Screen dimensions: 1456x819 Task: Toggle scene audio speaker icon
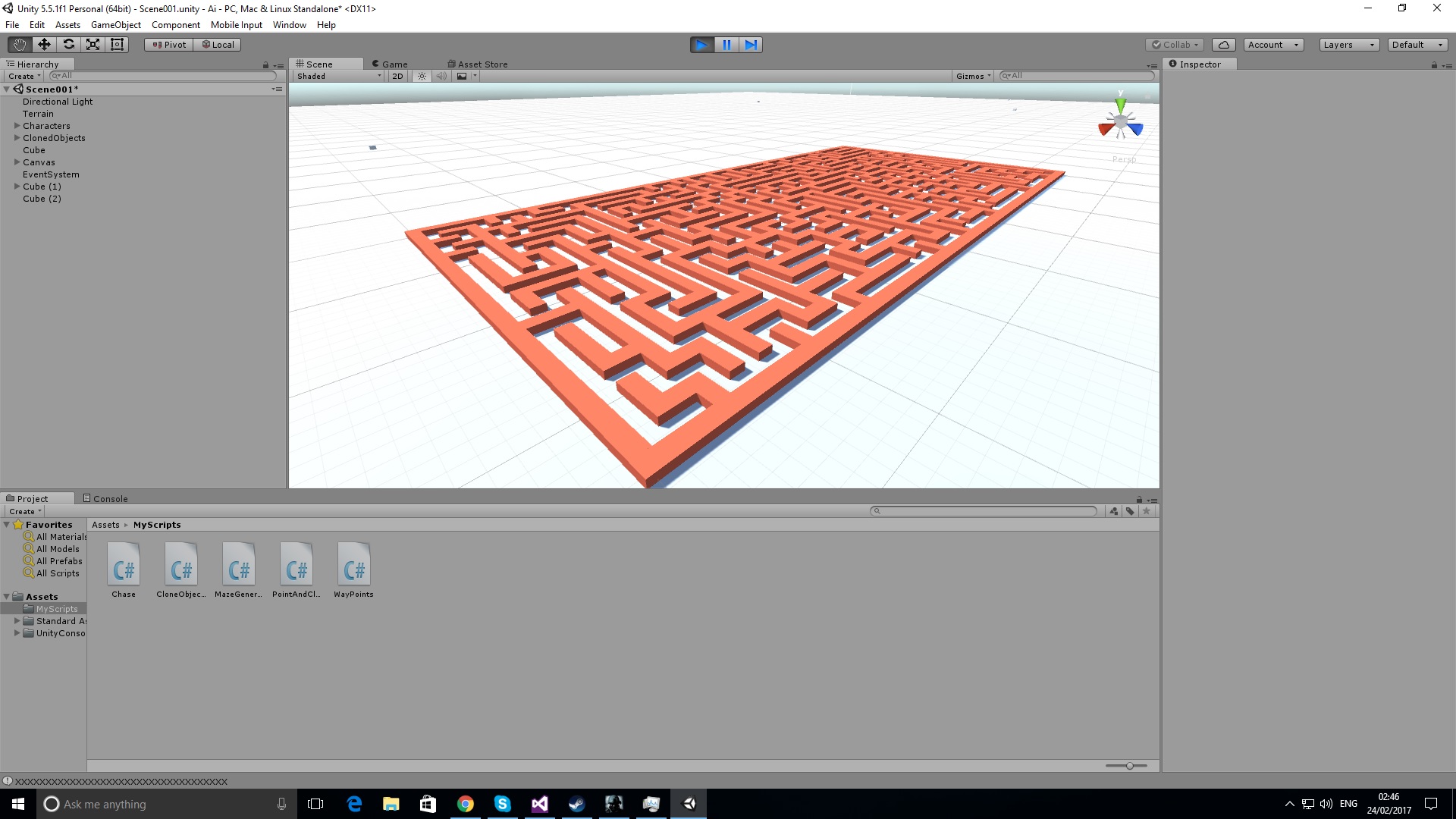pos(441,76)
